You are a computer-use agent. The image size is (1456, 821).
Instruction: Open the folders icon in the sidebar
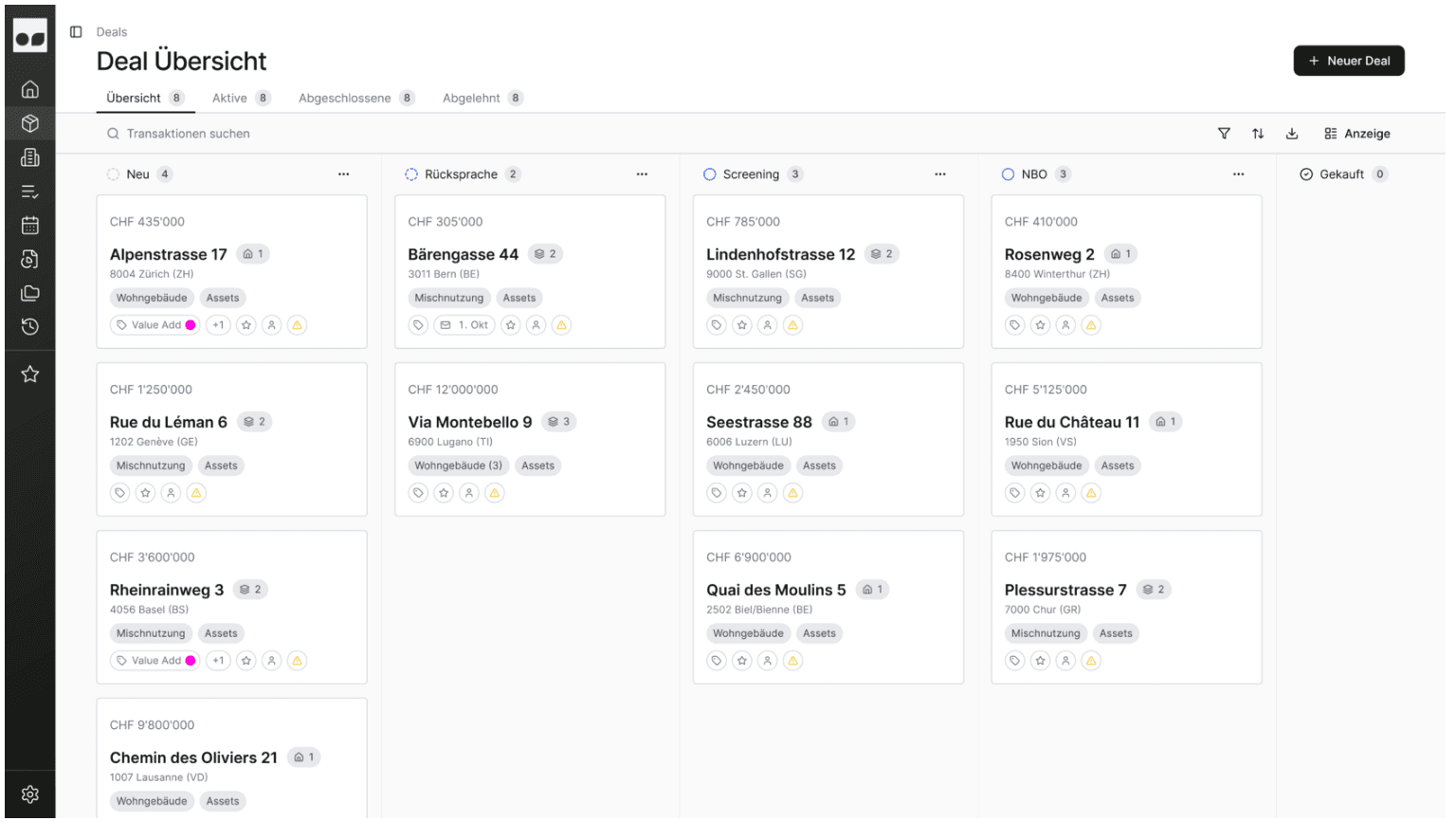pos(30,293)
